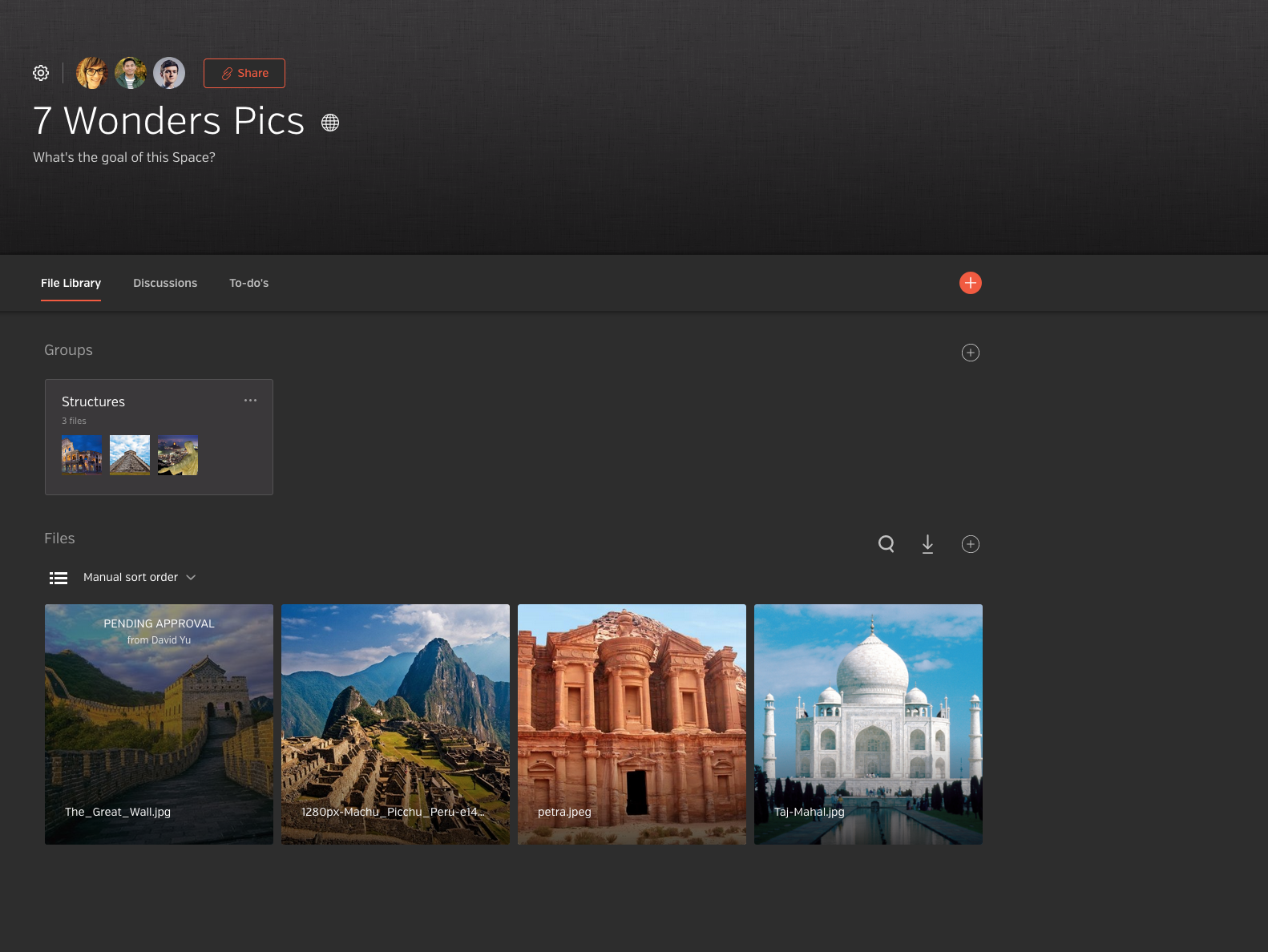Screen dimensions: 1268x952
Task: Open the Structures group options ellipsis menu
Action: [x=251, y=400]
